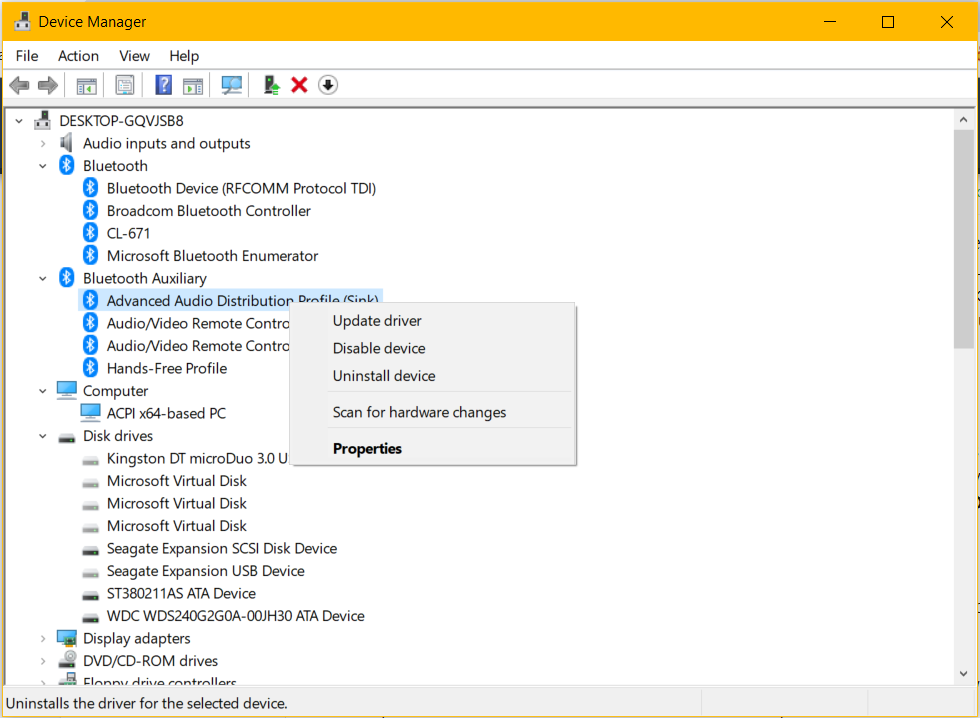Collapse the Bluetooth Auxiliary category

point(43,278)
